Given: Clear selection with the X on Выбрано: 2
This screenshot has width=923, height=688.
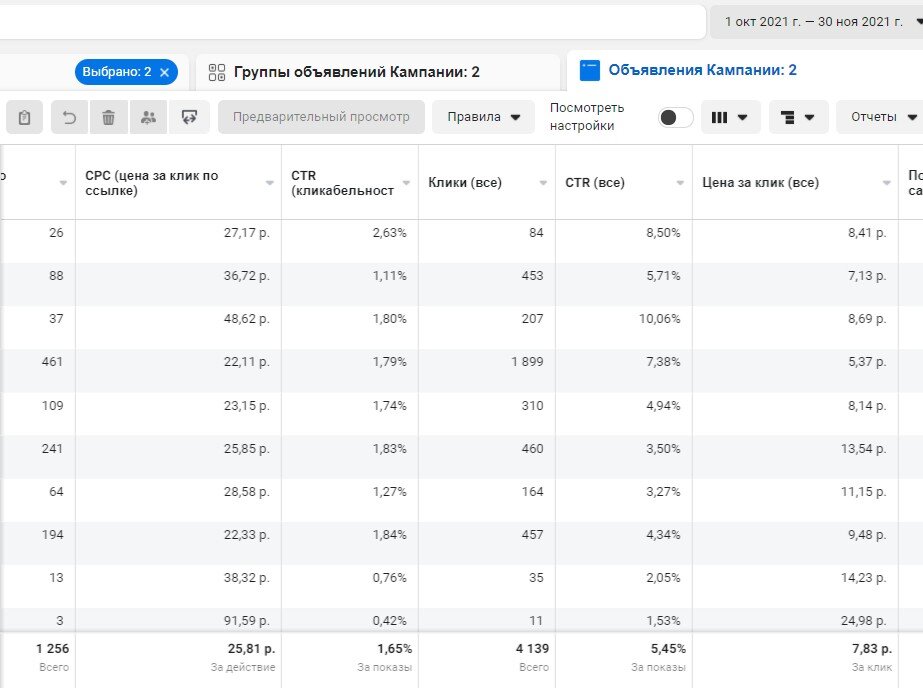Looking at the screenshot, I should click(165, 72).
